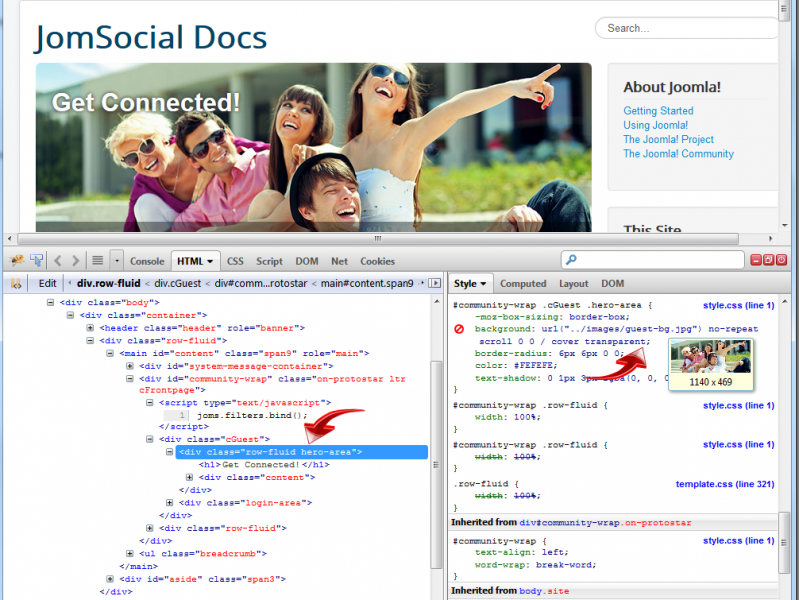Expand the login-area div node
This screenshot has width=799, height=600.
[170, 503]
